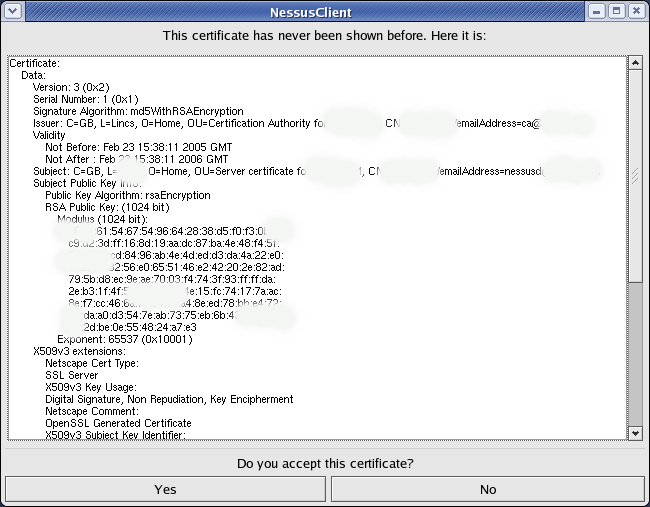650x507 pixels.
Task: Click the 'X509v3 Key Usage:' line
Action: 91,388
